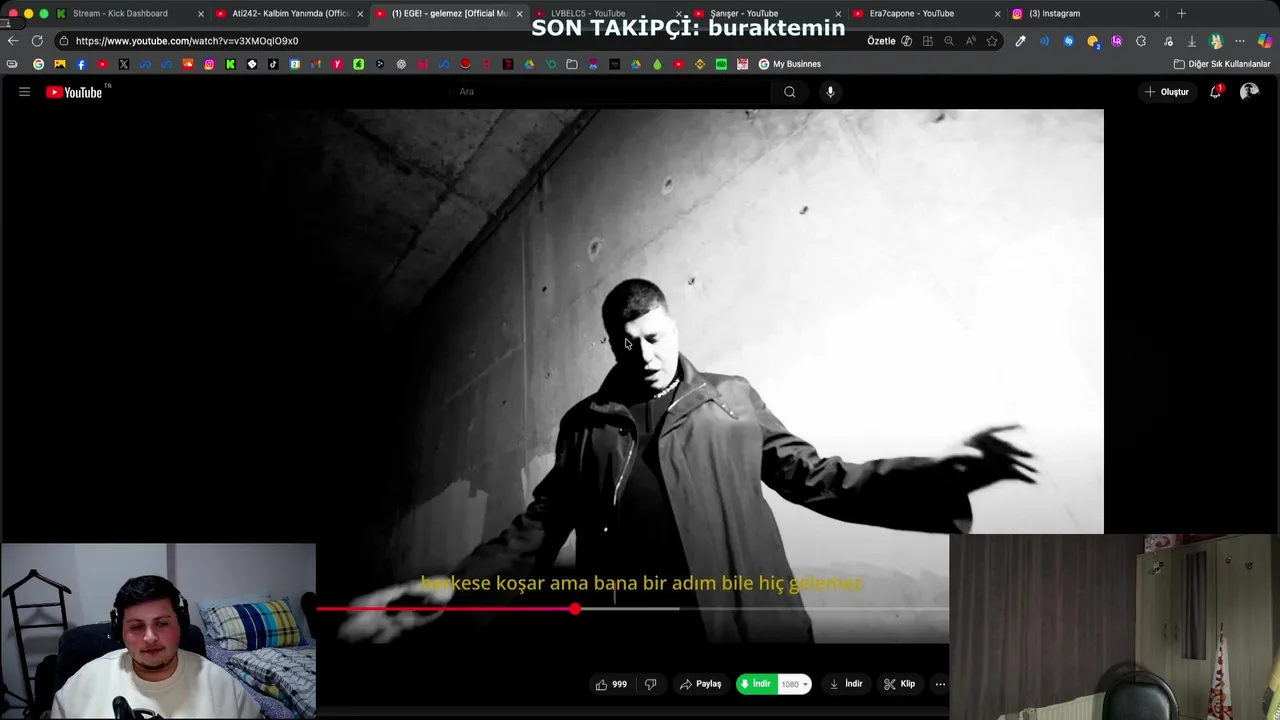Open the Kick bookmark icon
The width and height of the screenshot is (1280, 720).
tap(231, 64)
